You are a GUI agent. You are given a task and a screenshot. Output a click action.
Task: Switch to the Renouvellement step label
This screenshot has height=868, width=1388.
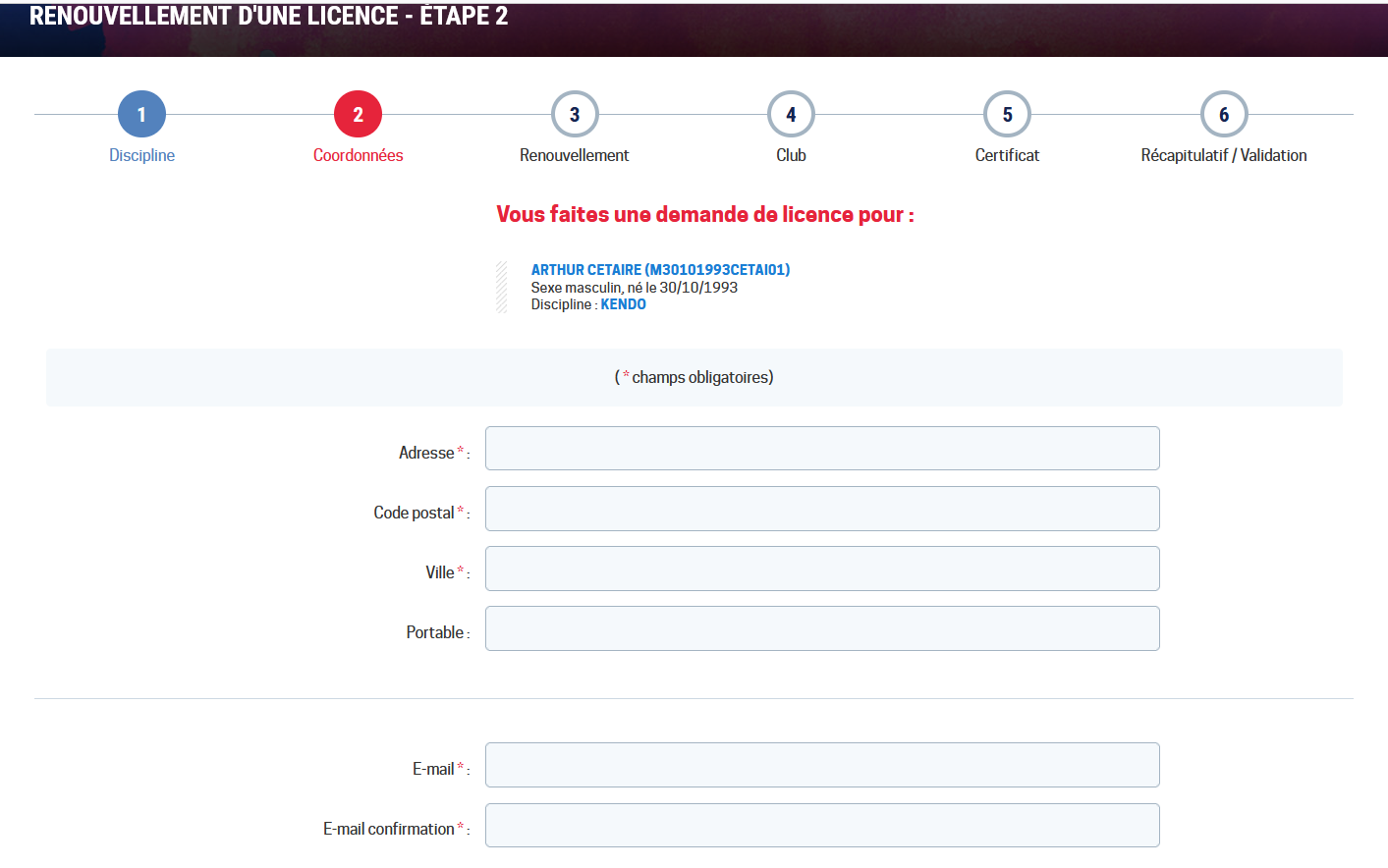point(575,155)
